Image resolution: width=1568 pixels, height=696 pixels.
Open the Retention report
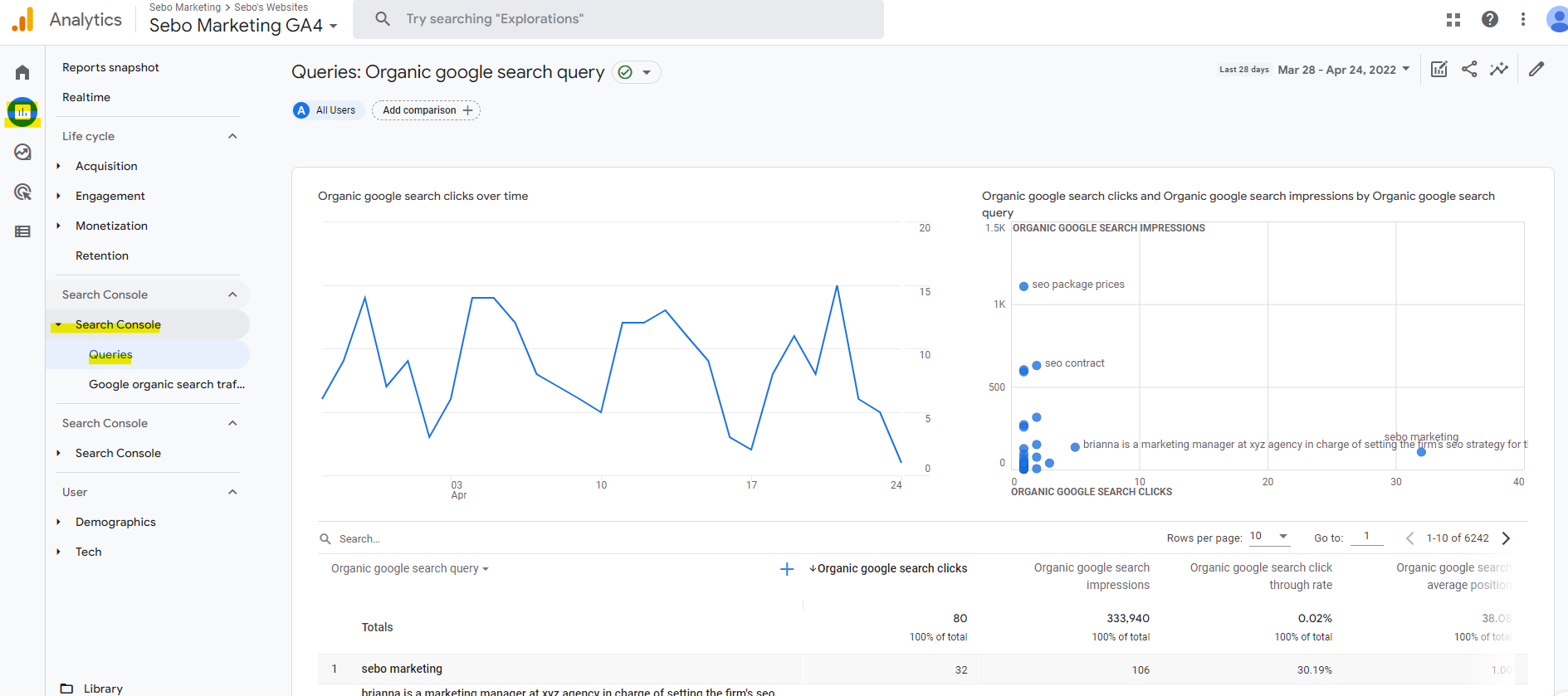point(102,256)
